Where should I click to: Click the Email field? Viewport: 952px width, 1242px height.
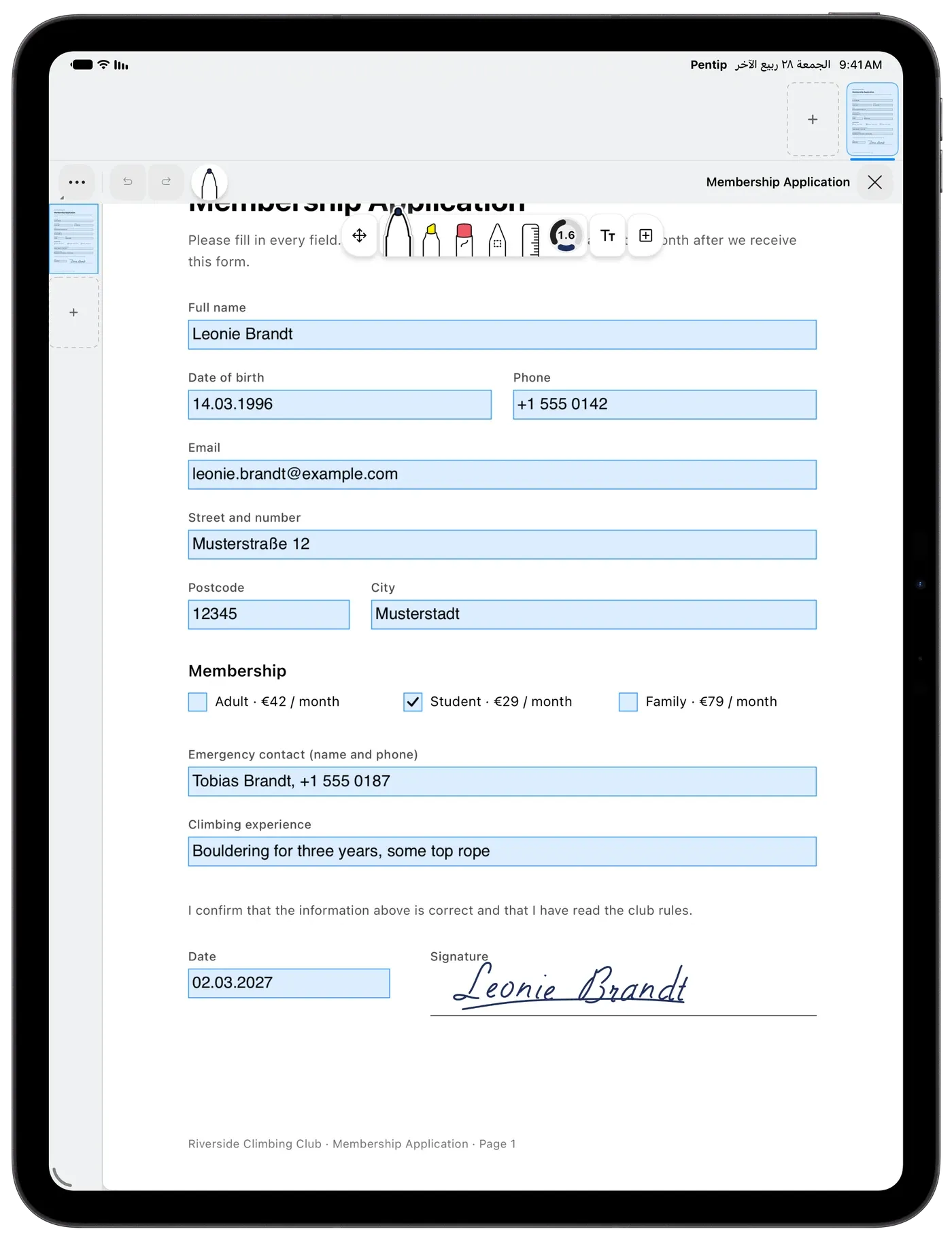click(x=503, y=475)
